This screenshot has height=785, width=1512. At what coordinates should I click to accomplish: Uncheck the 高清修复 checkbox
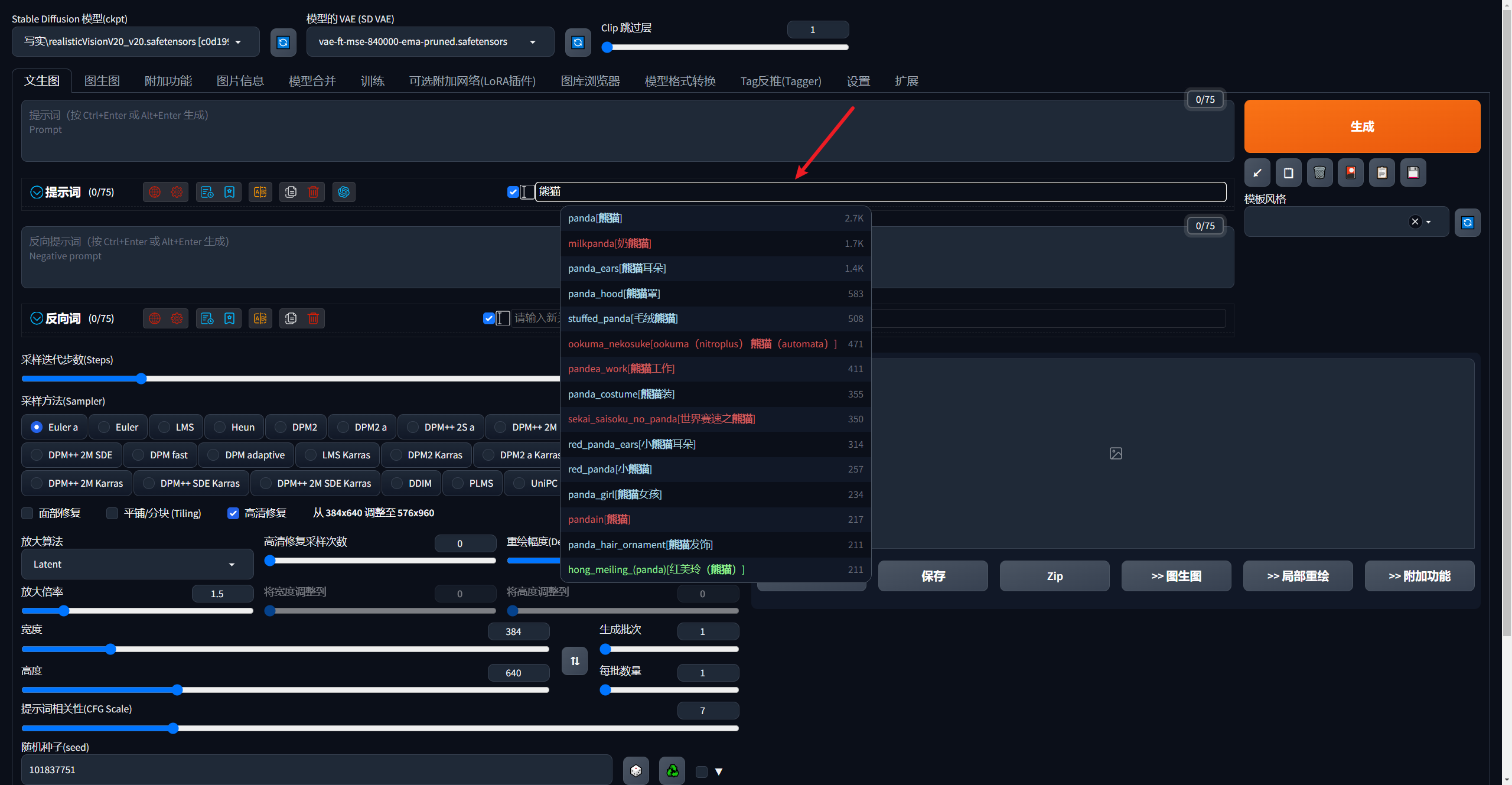click(233, 513)
